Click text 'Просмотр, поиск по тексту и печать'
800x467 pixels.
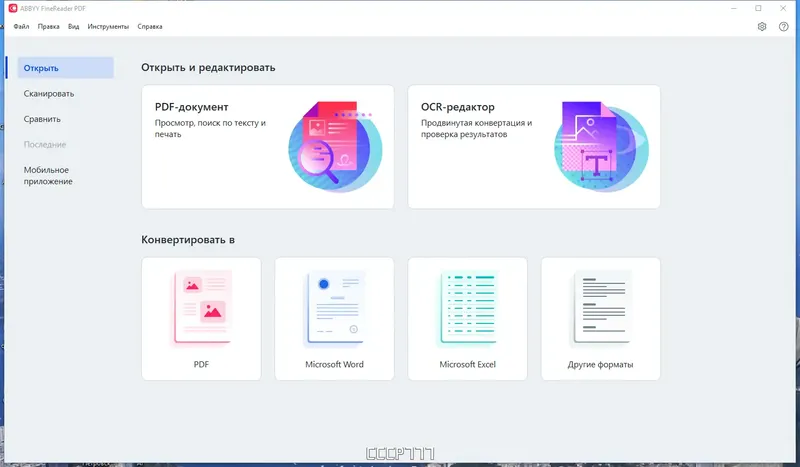210,129
